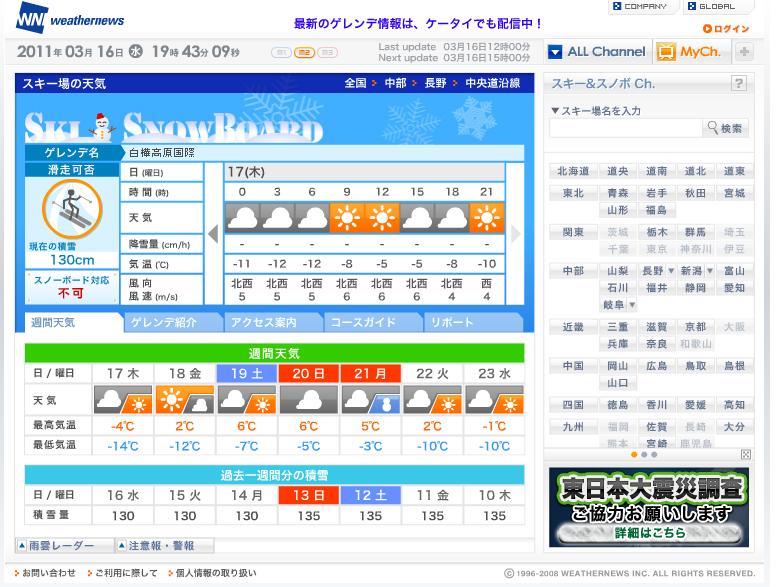Click the 17 木 weekly weather icon
The image size is (778, 587).
pos(123,400)
